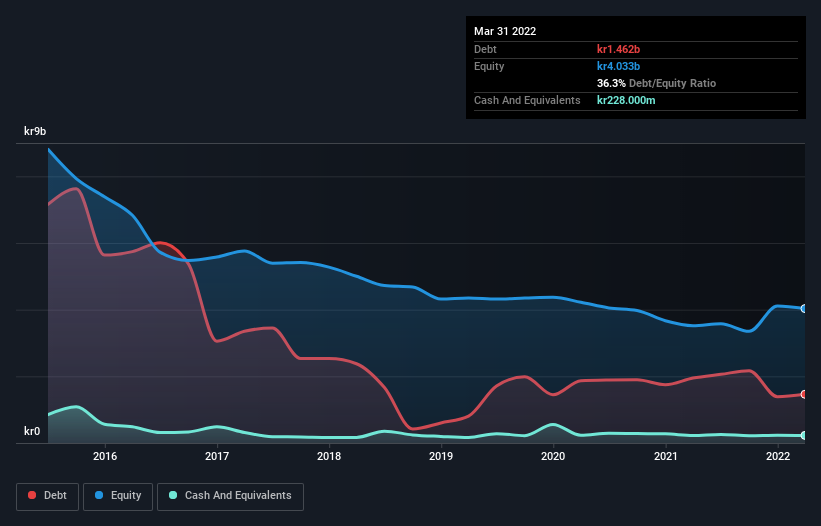Click the Equity label in tooltip
The height and width of the screenshot is (526, 821).
(x=489, y=66)
